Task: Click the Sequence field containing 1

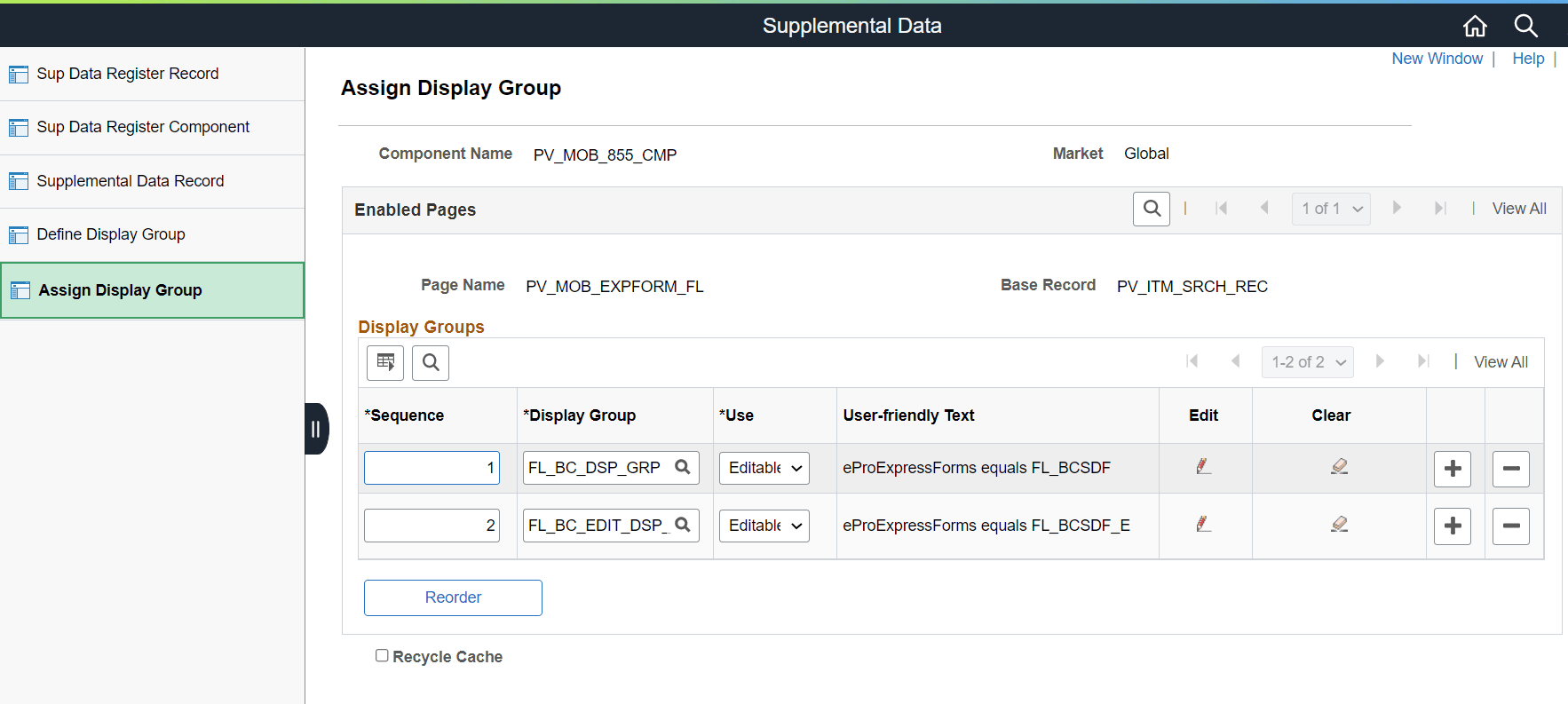Action: [x=432, y=468]
